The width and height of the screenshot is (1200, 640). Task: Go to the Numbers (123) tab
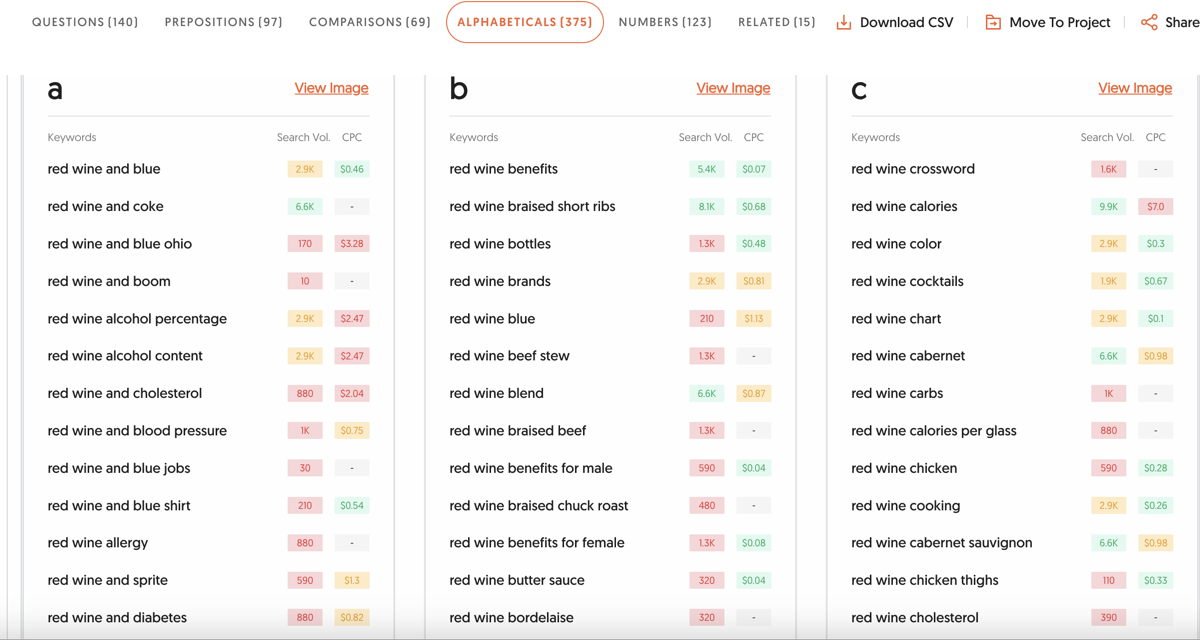[665, 22]
